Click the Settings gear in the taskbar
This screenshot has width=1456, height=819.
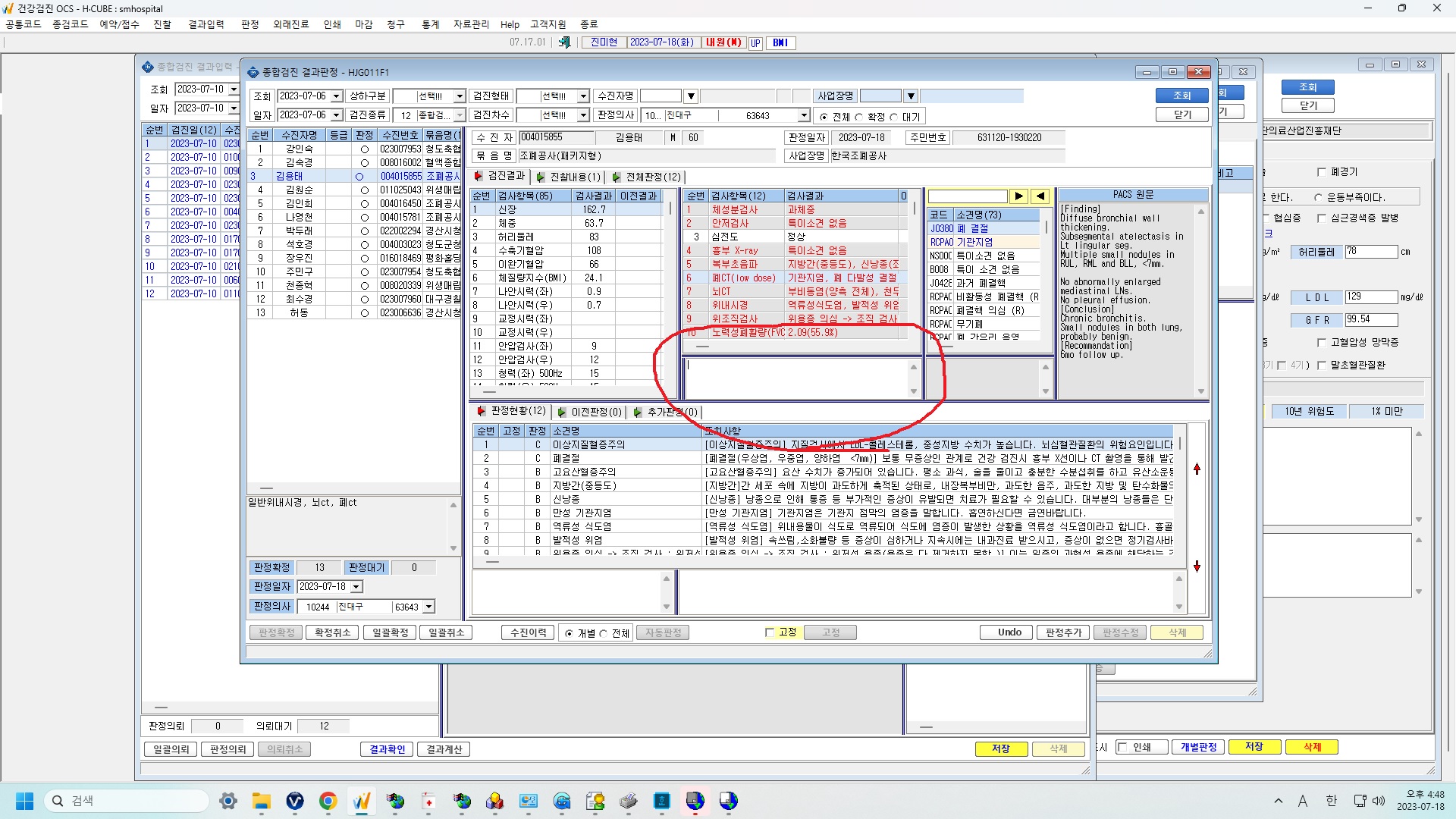(227, 801)
